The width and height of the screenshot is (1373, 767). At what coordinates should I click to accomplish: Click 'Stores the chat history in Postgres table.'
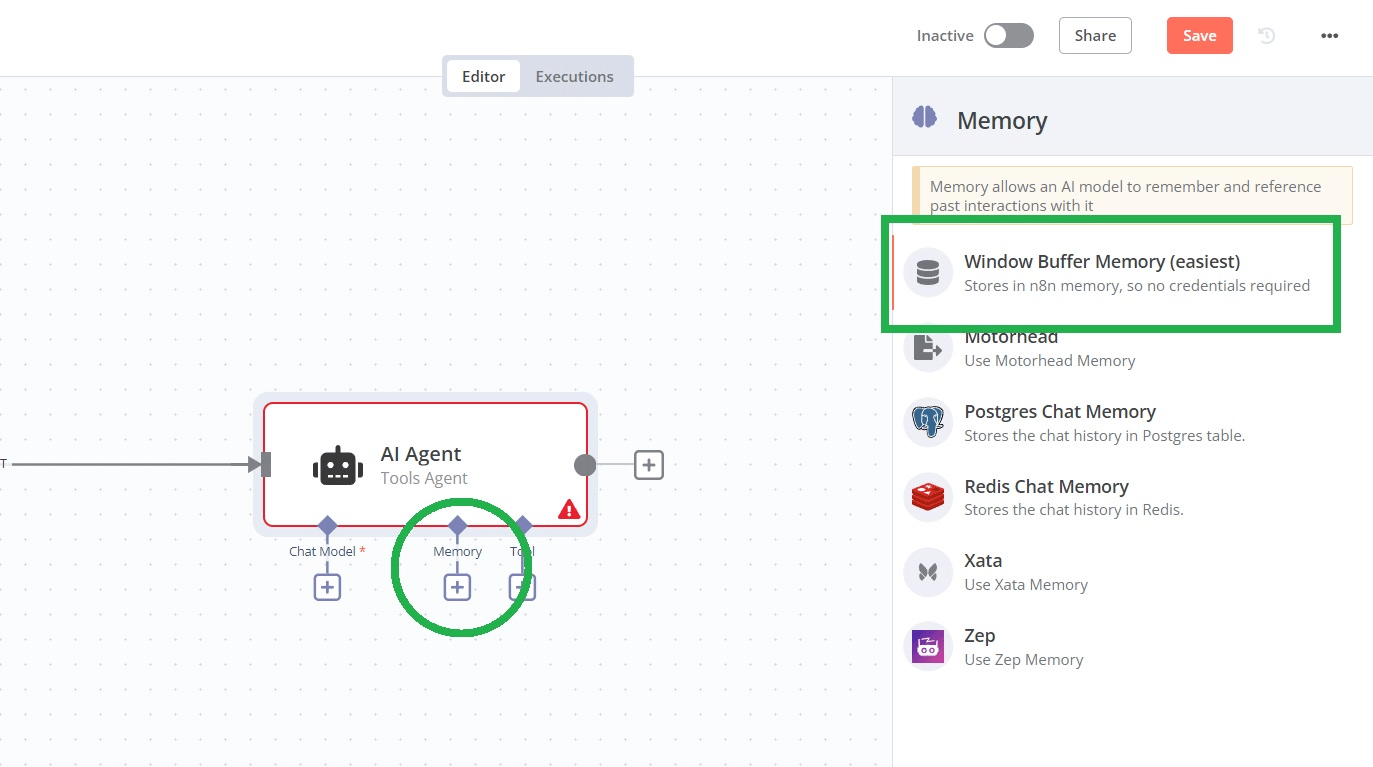(1104, 436)
